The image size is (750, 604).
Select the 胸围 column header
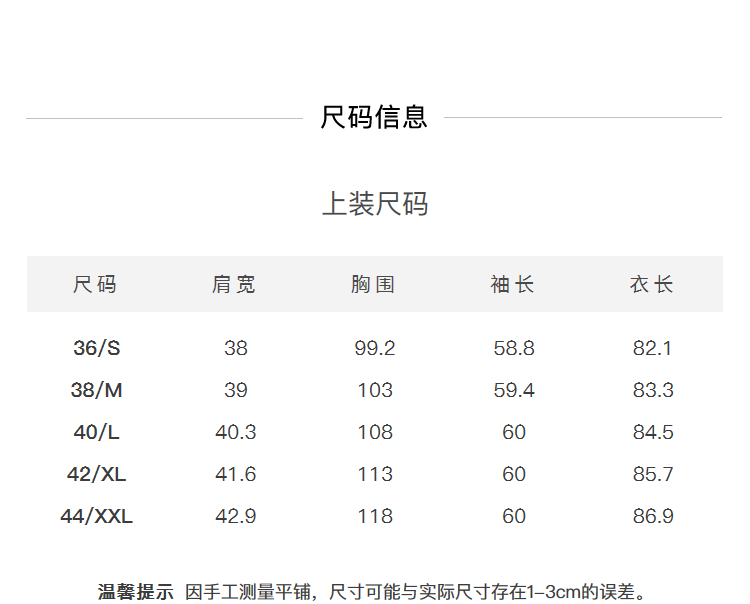[x=374, y=285]
